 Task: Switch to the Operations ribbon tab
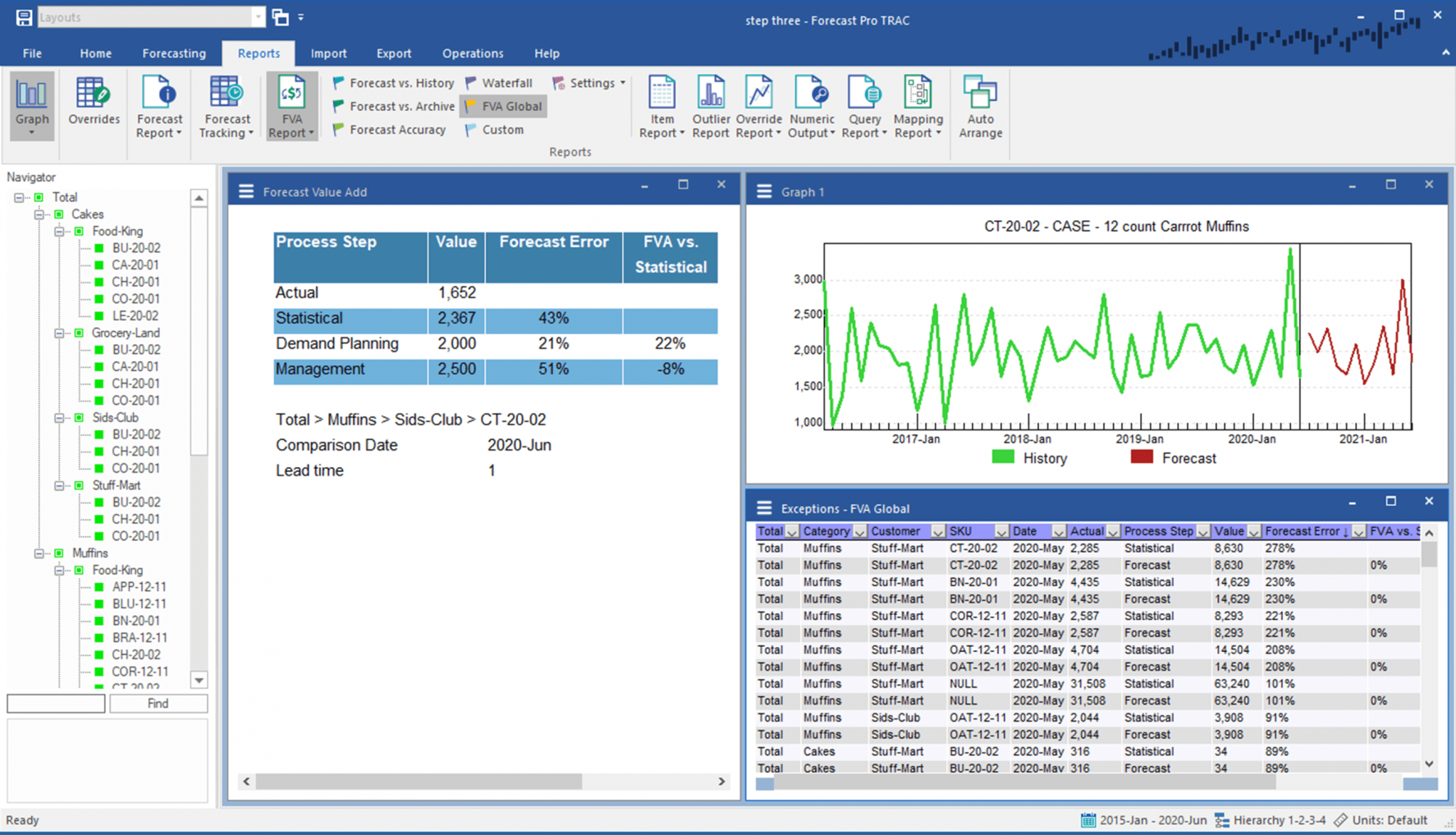473,53
